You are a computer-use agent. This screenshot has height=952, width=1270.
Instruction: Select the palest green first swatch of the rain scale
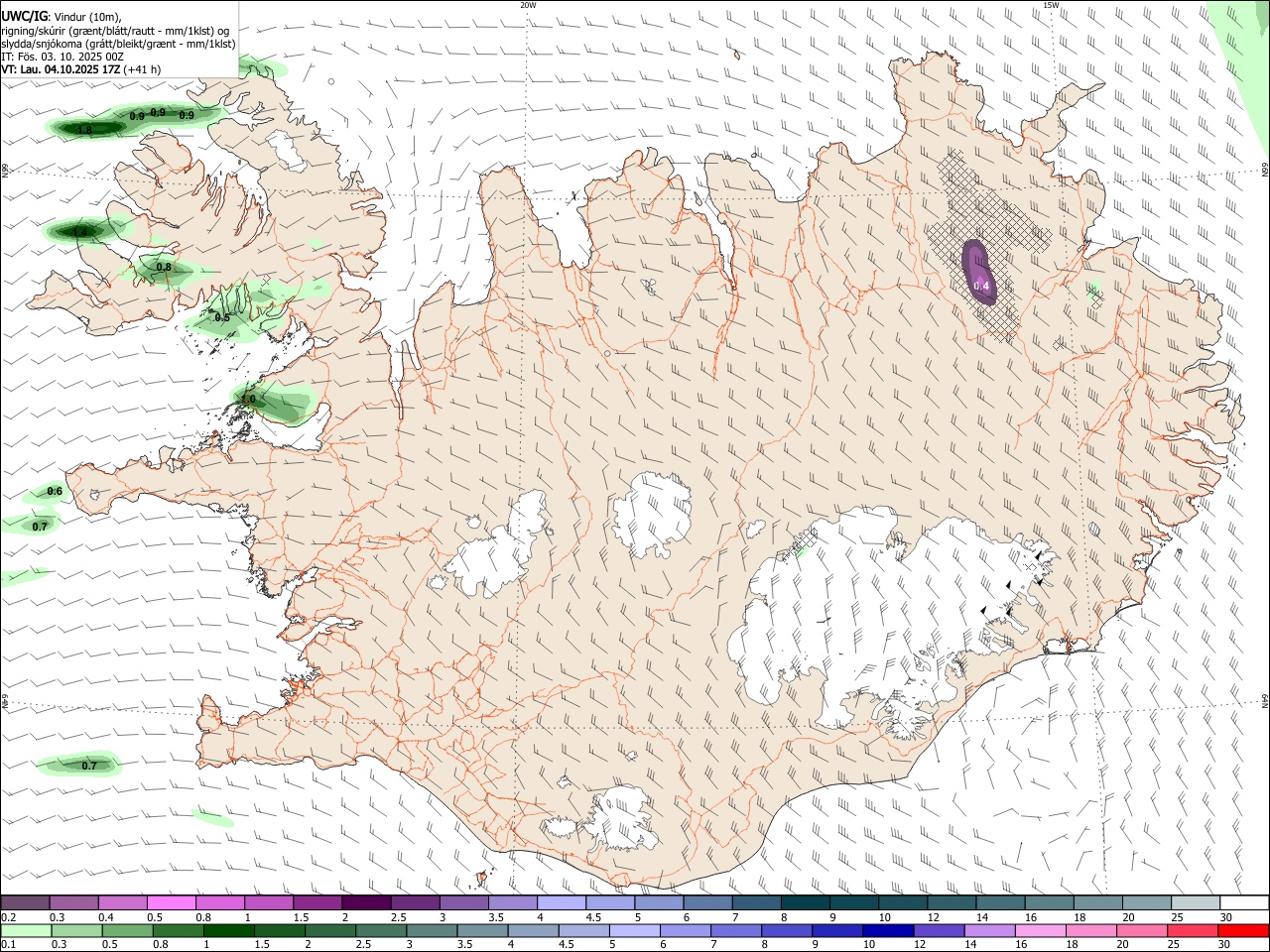25,930
